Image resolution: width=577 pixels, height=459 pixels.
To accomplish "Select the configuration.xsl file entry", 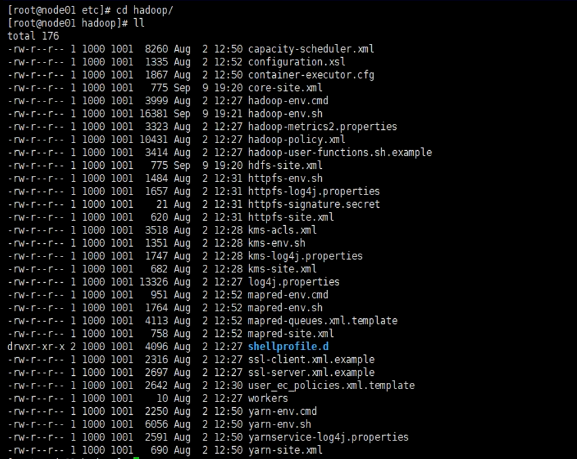I will pos(297,62).
